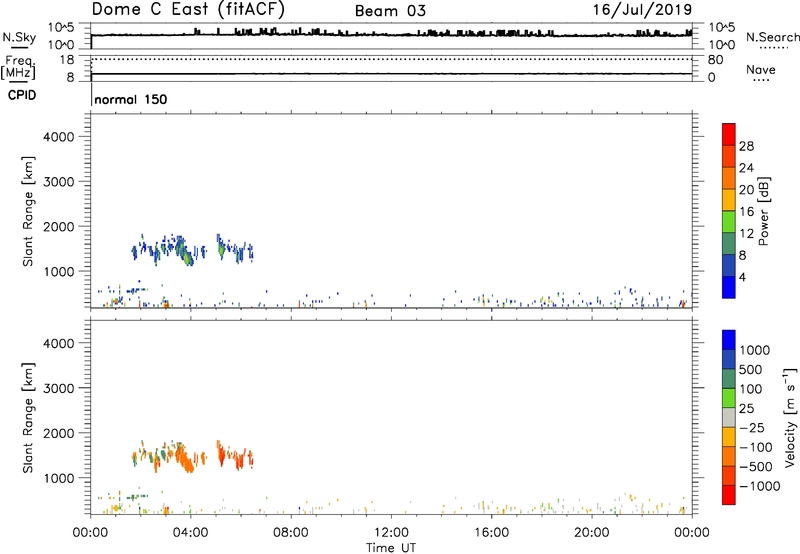Select the "-1000" tick on the velocity colorbar
Image resolution: width=800 pixels, height=554 pixels.
point(759,486)
